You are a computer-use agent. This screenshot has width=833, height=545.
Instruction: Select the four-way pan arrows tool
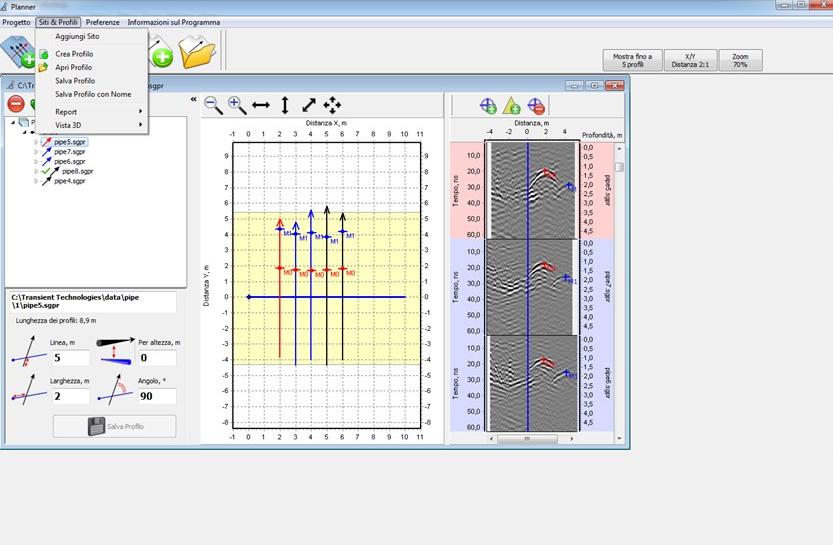[x=332, y=104]
